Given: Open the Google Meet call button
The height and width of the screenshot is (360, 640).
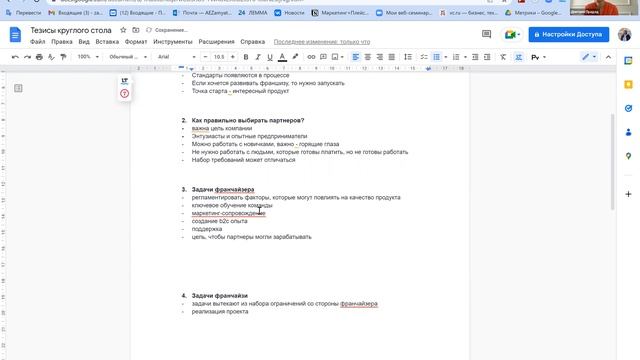Looking at the screenshot, I should pyautogui.click(x=512, y=35).
